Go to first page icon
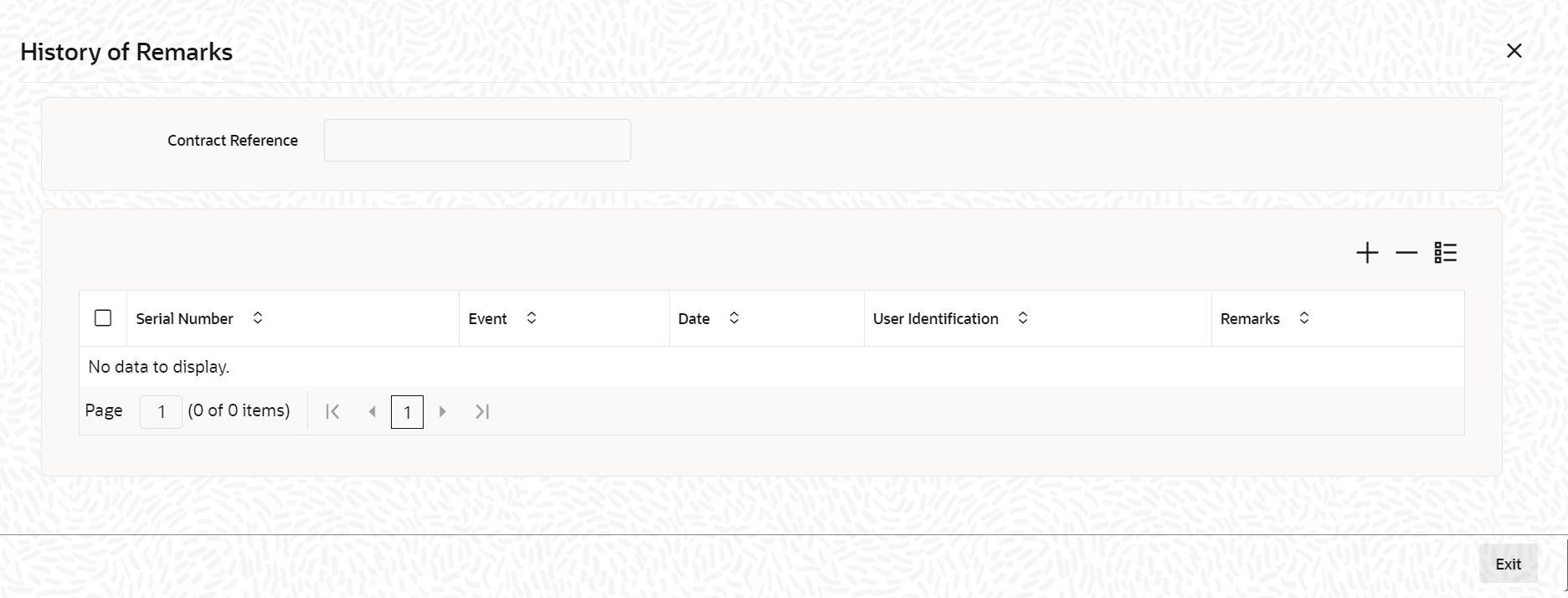This screenshot has height=598, width=1568. pyautogui.click(x=332, y=411)
